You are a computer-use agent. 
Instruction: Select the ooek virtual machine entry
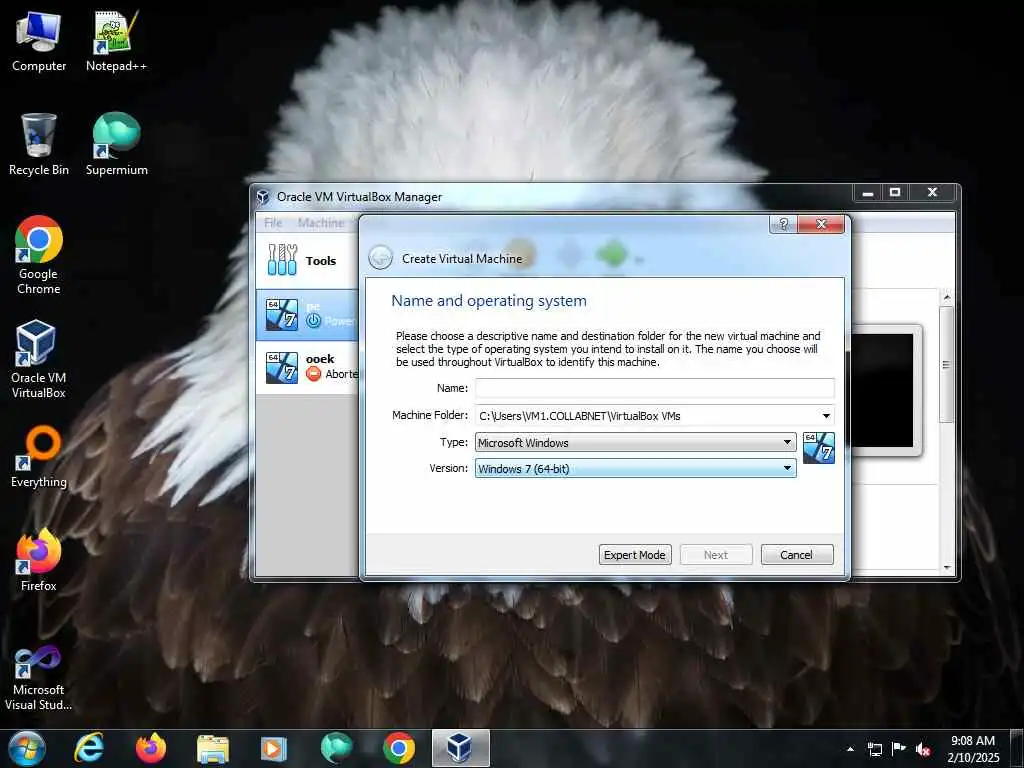point(308,367)
